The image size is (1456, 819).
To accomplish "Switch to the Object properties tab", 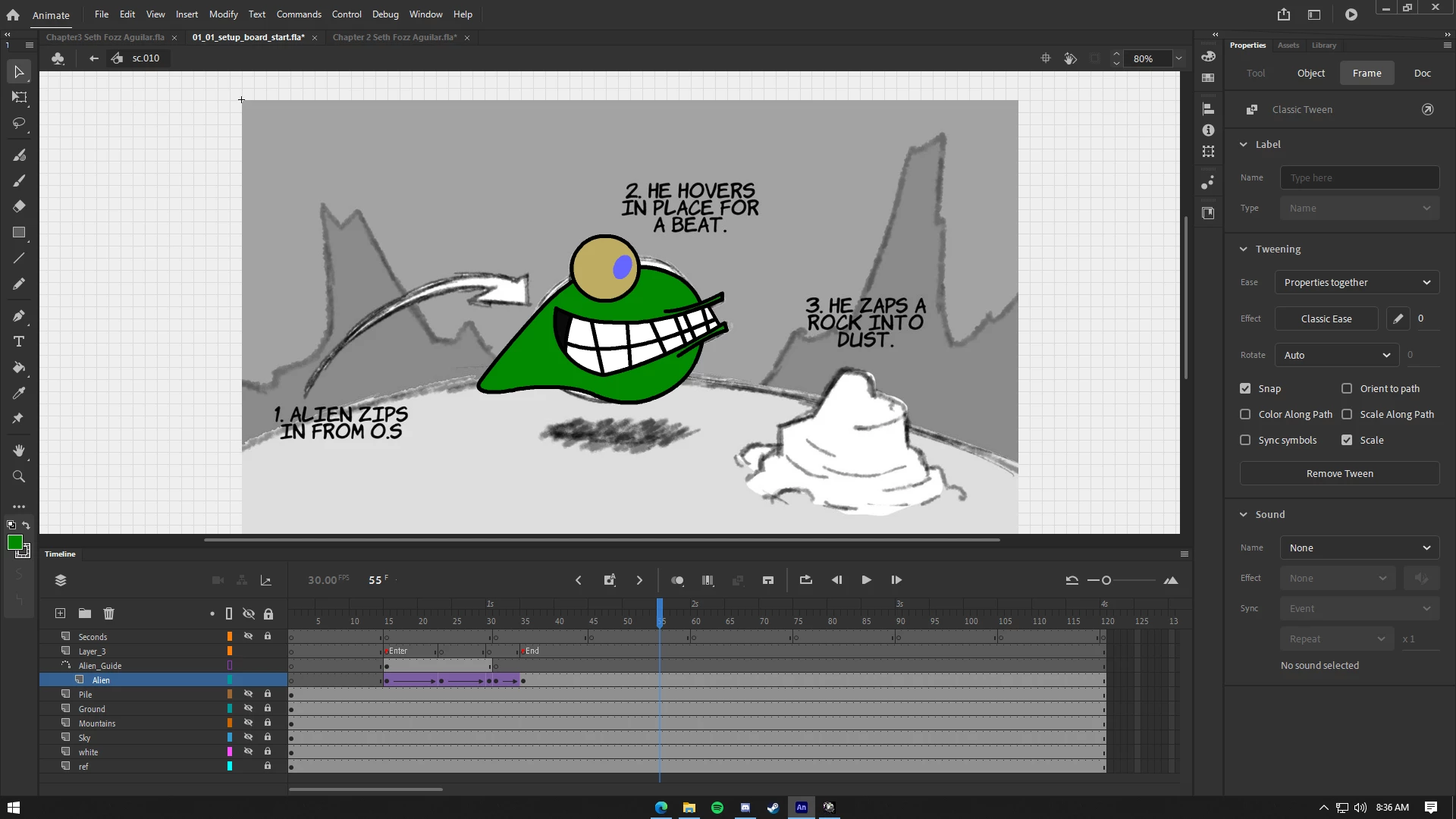I will coord(1310,73).
